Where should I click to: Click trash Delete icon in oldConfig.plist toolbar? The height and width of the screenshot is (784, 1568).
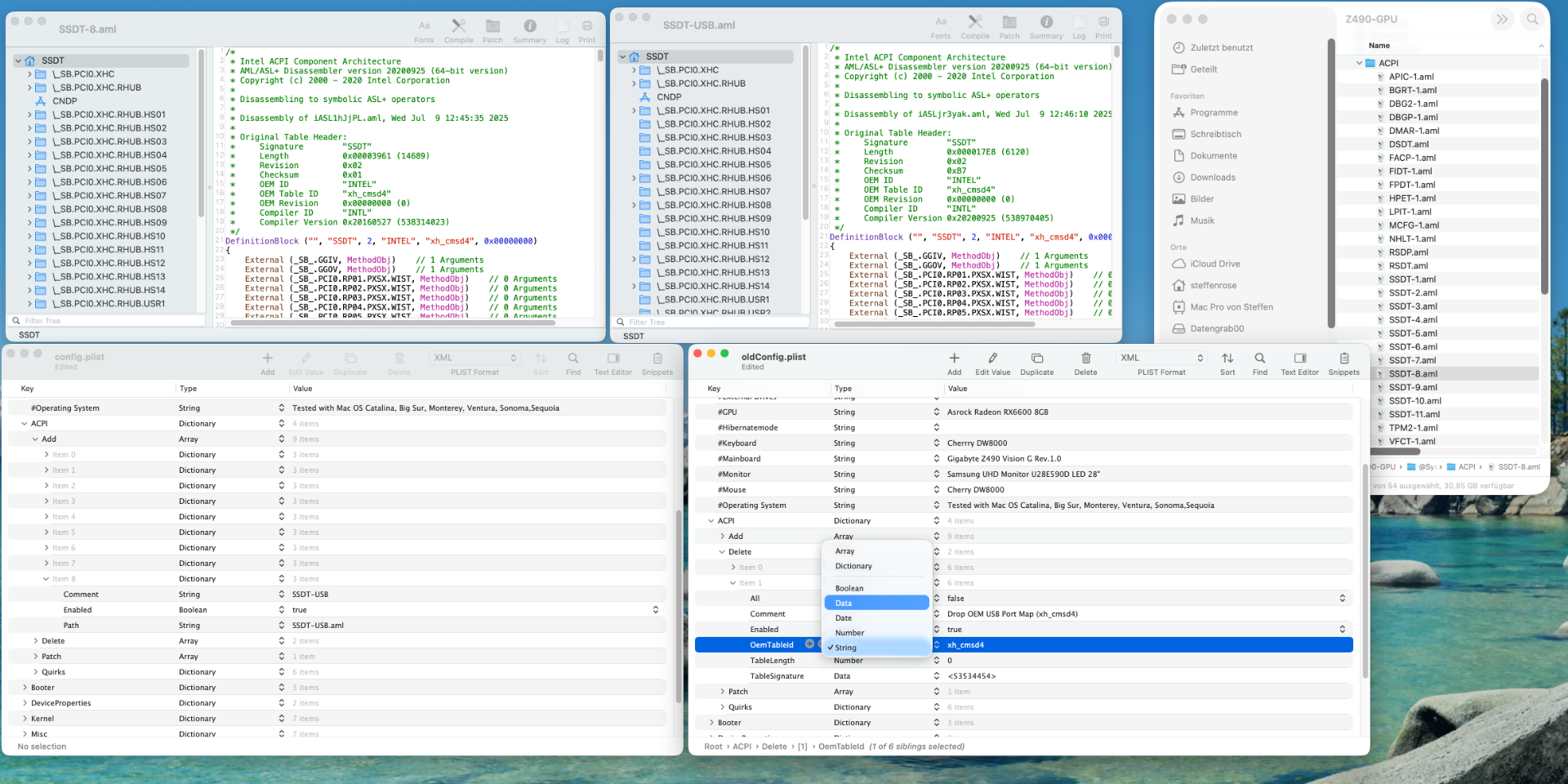[1085, 359]
